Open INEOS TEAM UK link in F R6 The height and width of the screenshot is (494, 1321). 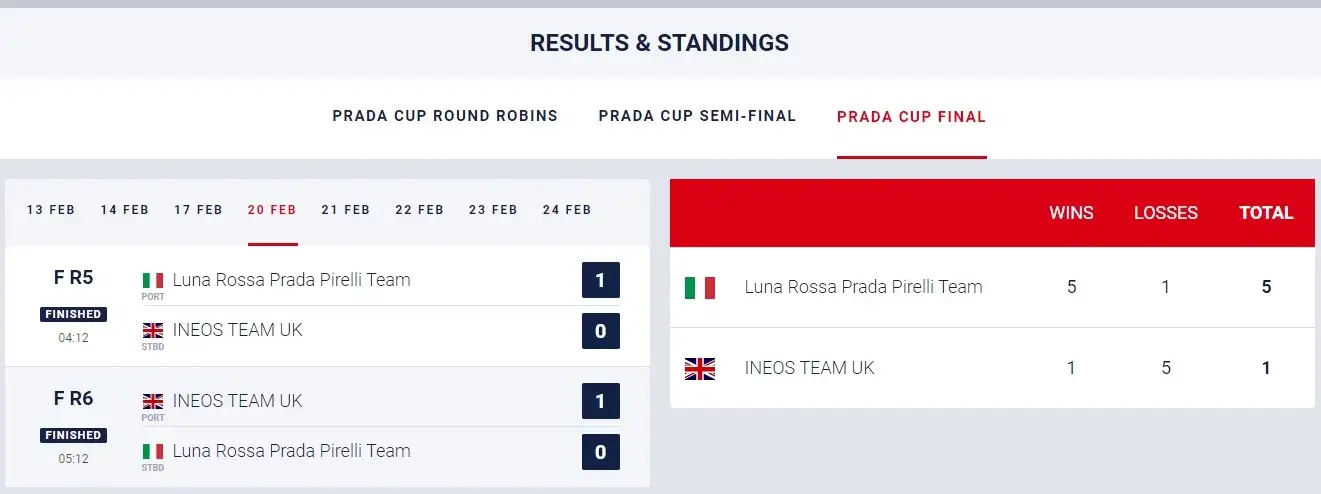(x=237, y=401)
